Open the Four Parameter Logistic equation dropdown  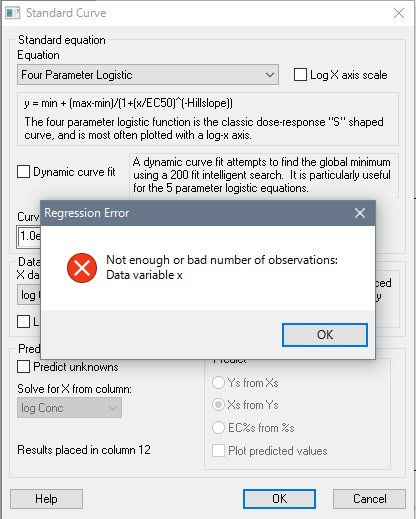click(x=148, y=75)
